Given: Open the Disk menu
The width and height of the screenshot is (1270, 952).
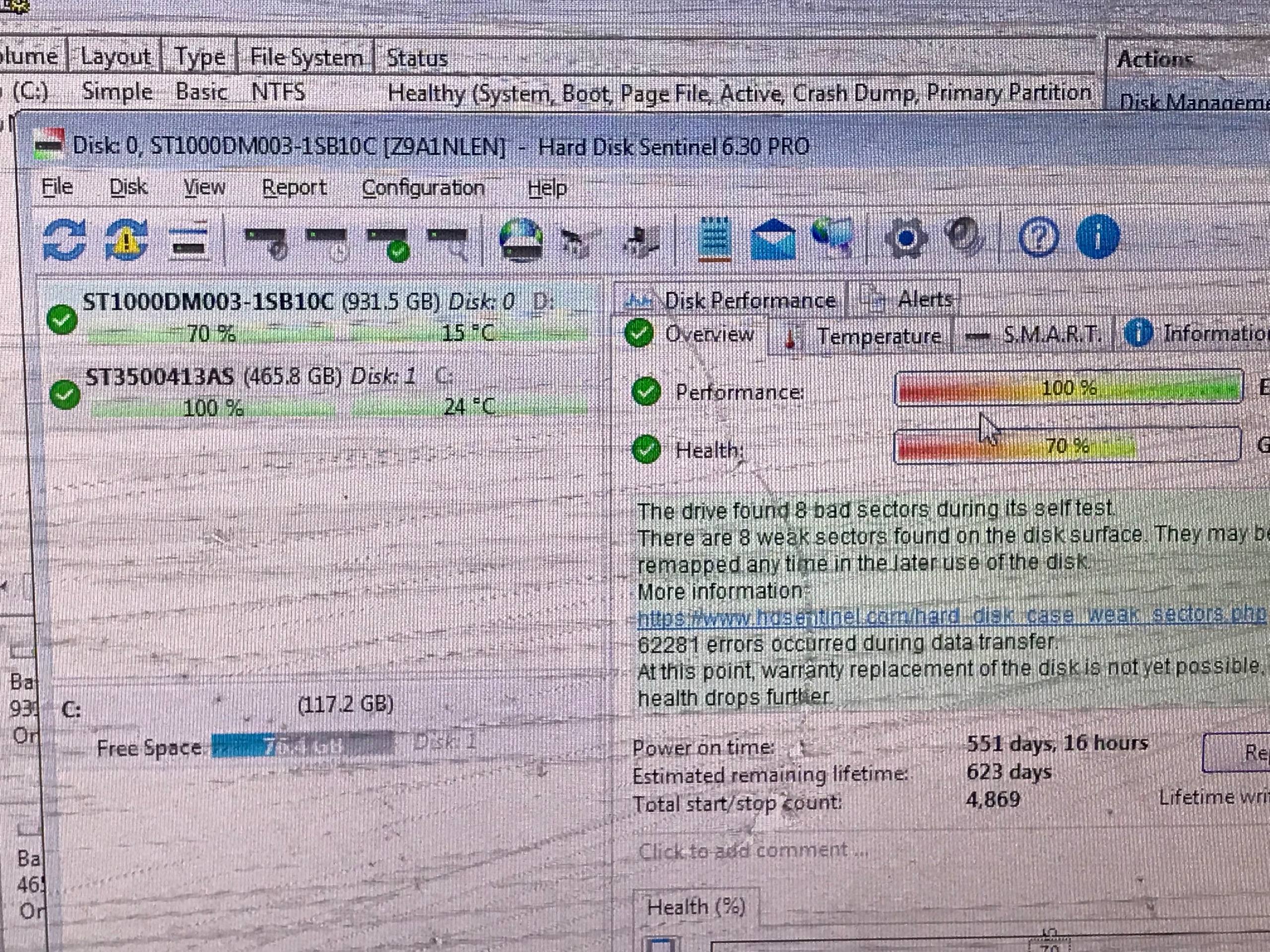Looking at the screenshot, I should point(128,187).
